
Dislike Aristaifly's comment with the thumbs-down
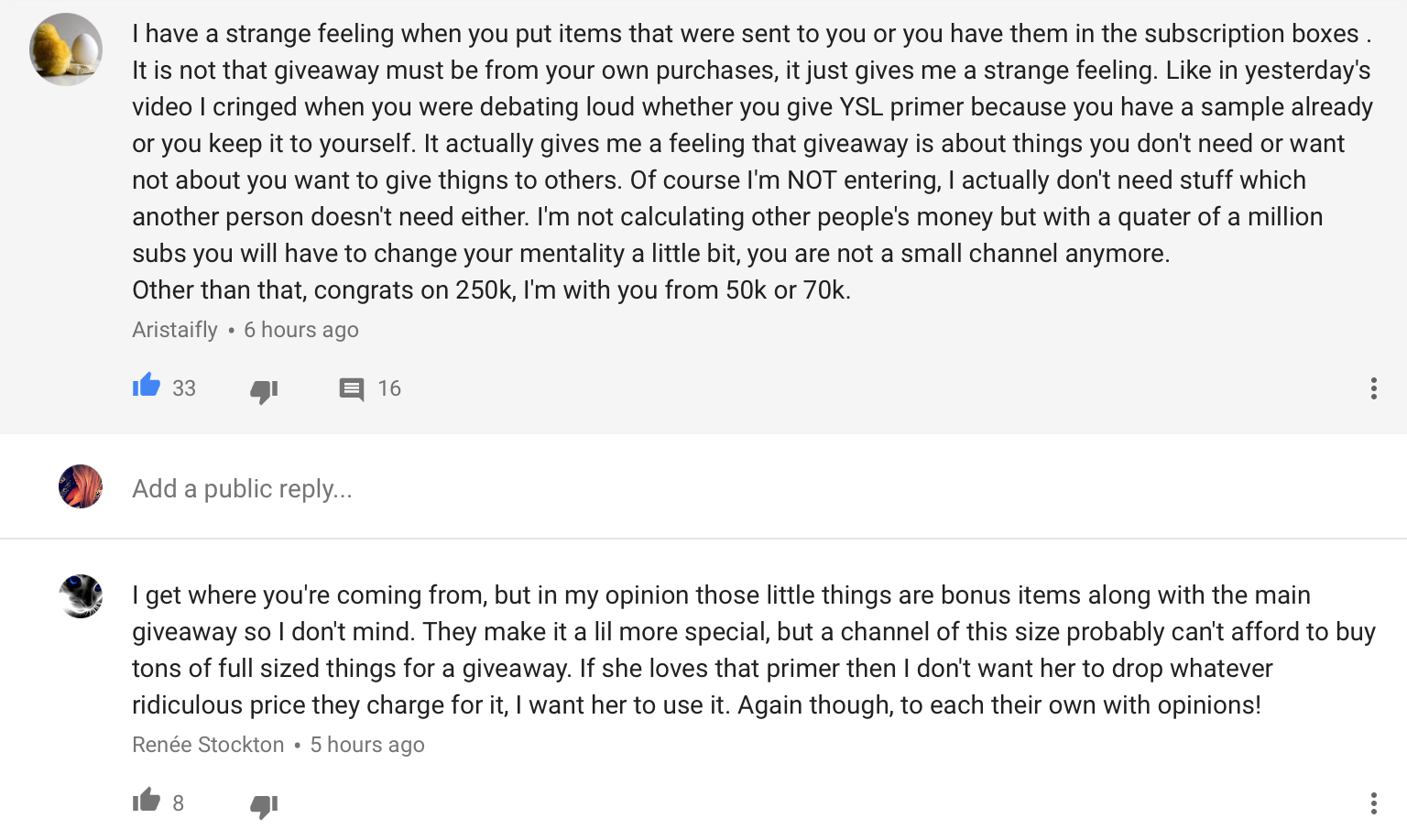(x=264, y=390)
